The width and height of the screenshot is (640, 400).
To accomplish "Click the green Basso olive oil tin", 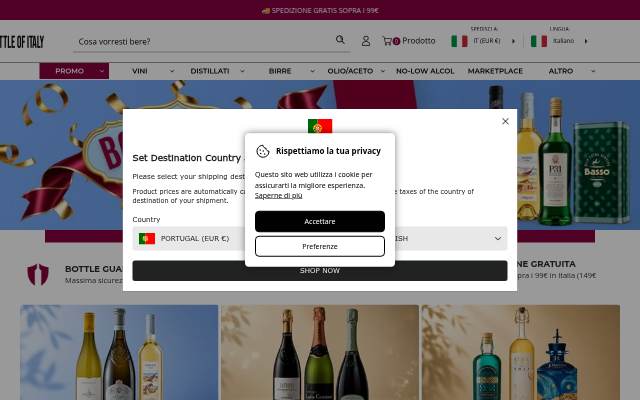I will click(x=602, y=172).
